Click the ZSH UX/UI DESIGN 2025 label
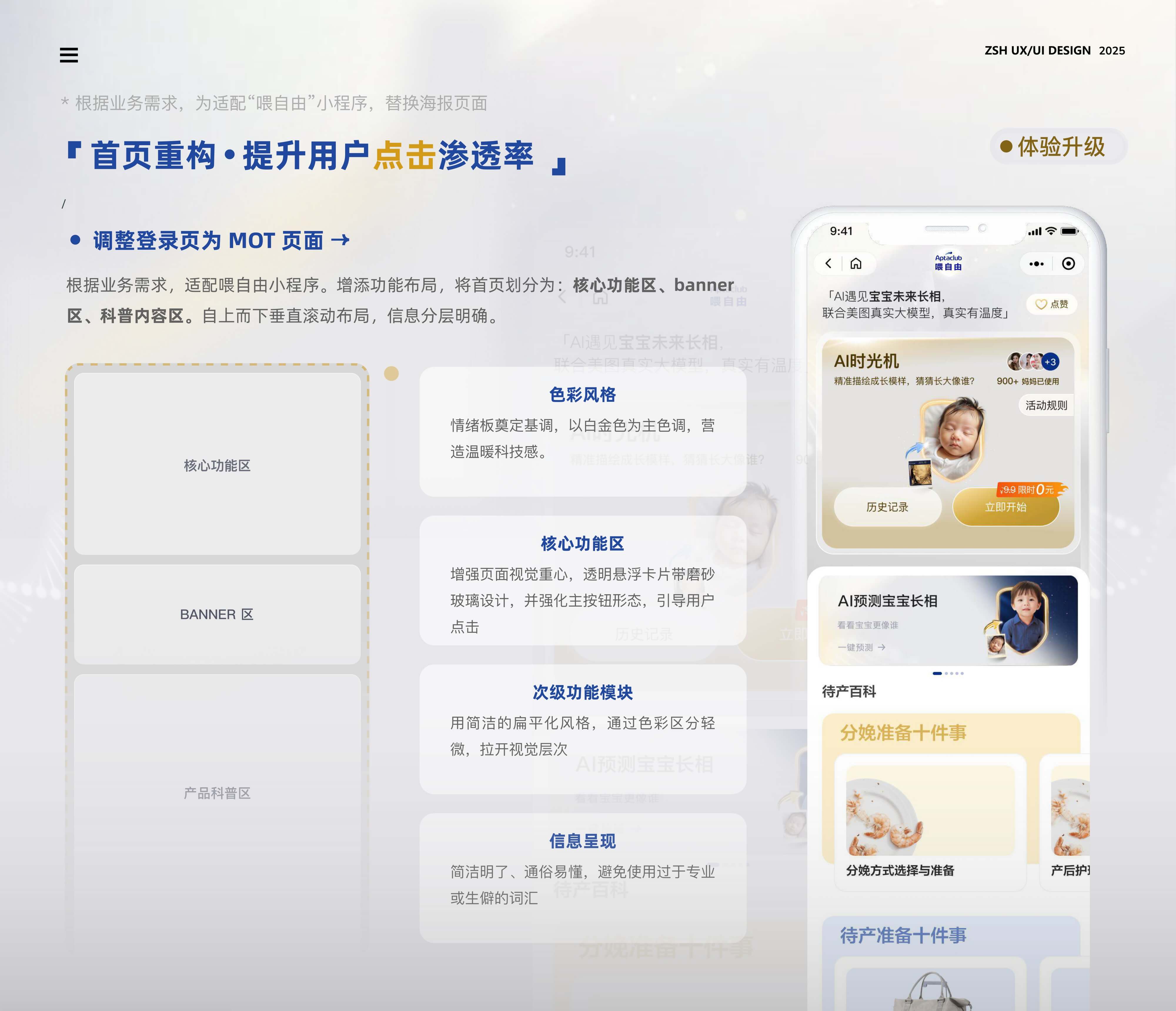Image resolution: width=1176 pixels, height=1011 pixels. (x=1055, y=51)
